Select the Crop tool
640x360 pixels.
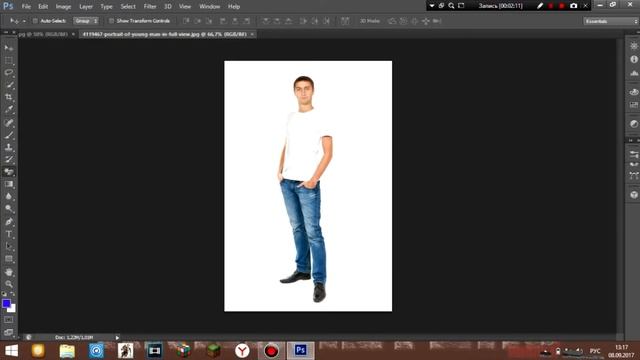[x=9, y=97]
